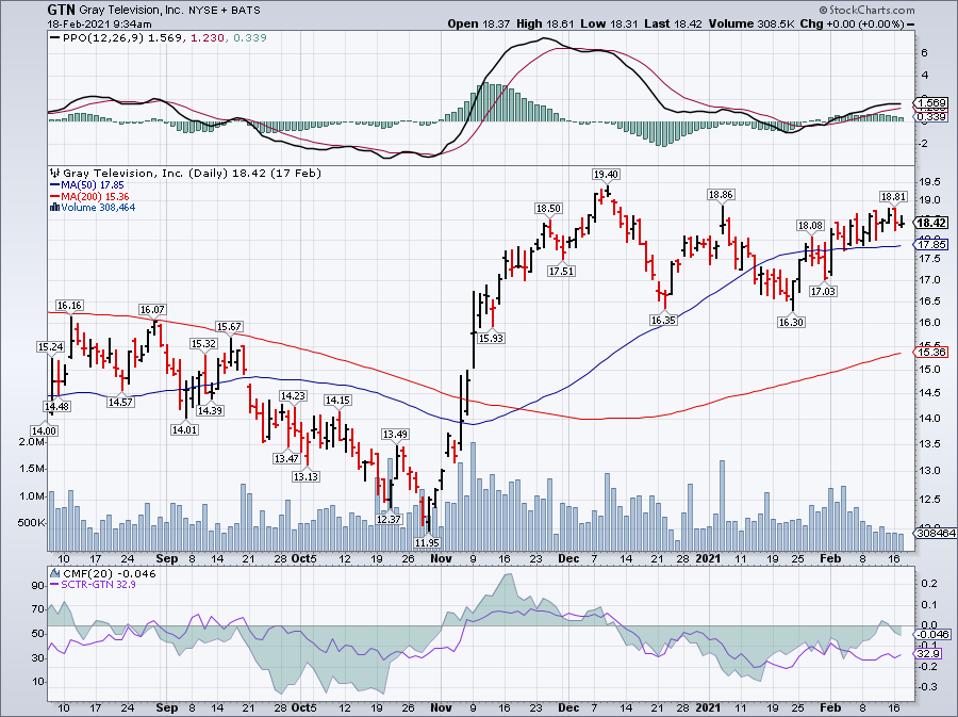This screenshot has height=717, width=958.
Task: Click the Chg +0.00 (+0.00%) value
Action: (852, 24)
